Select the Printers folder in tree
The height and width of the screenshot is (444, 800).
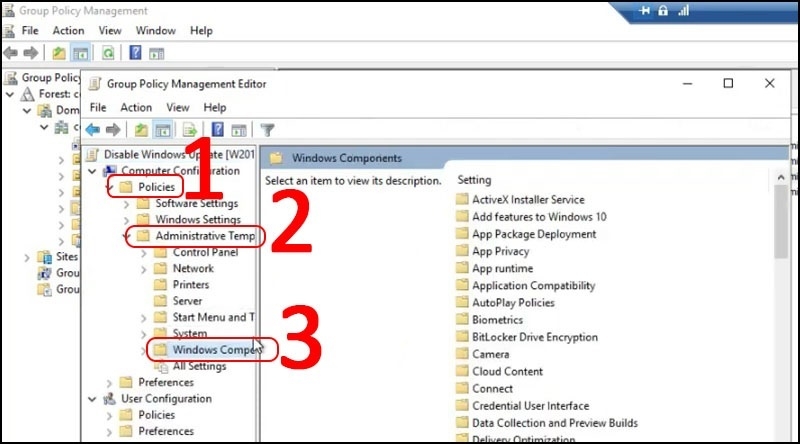[190, 285]
